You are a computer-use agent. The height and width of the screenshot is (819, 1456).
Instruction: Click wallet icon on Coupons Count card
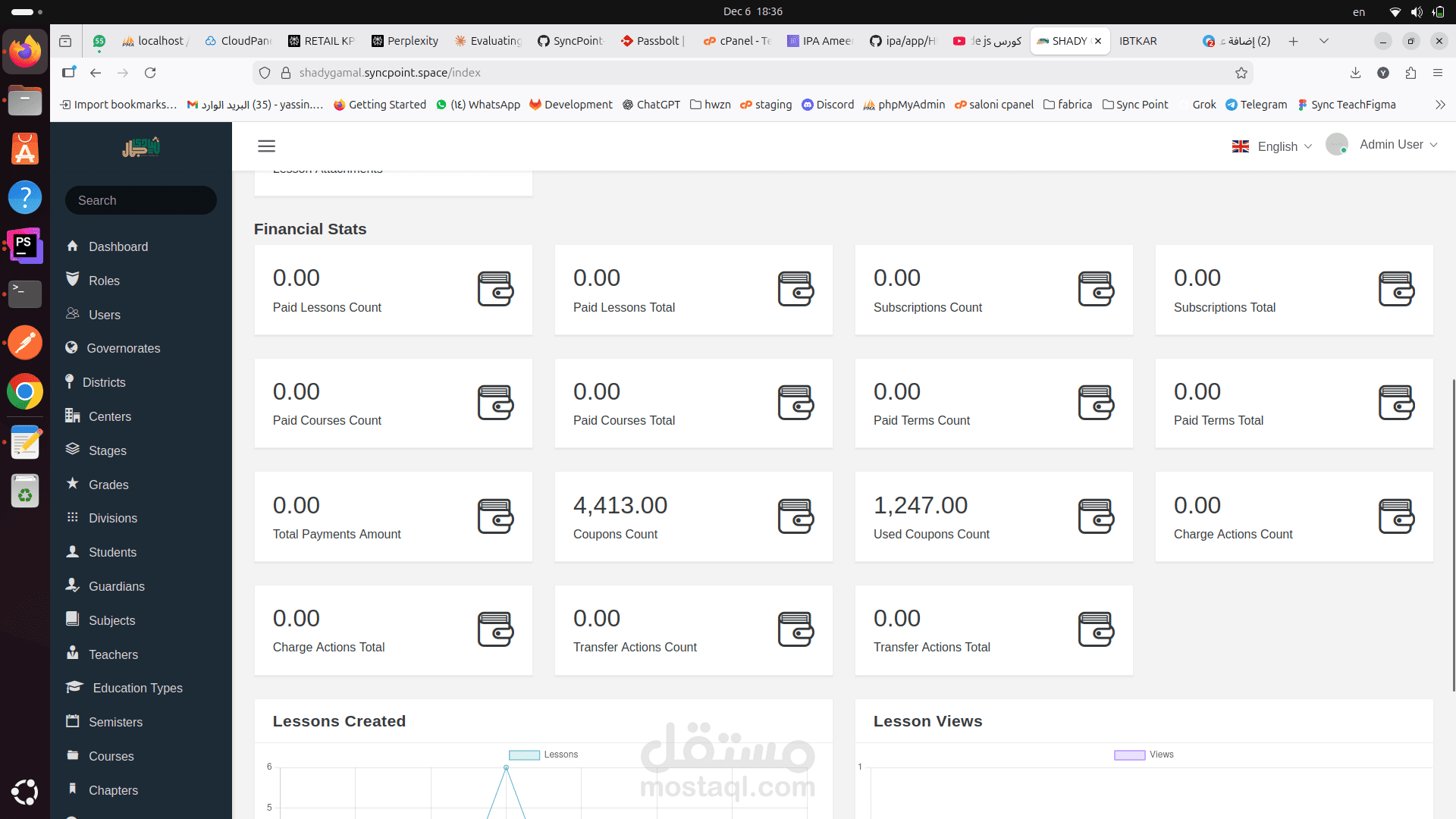[x=795, y=516]
